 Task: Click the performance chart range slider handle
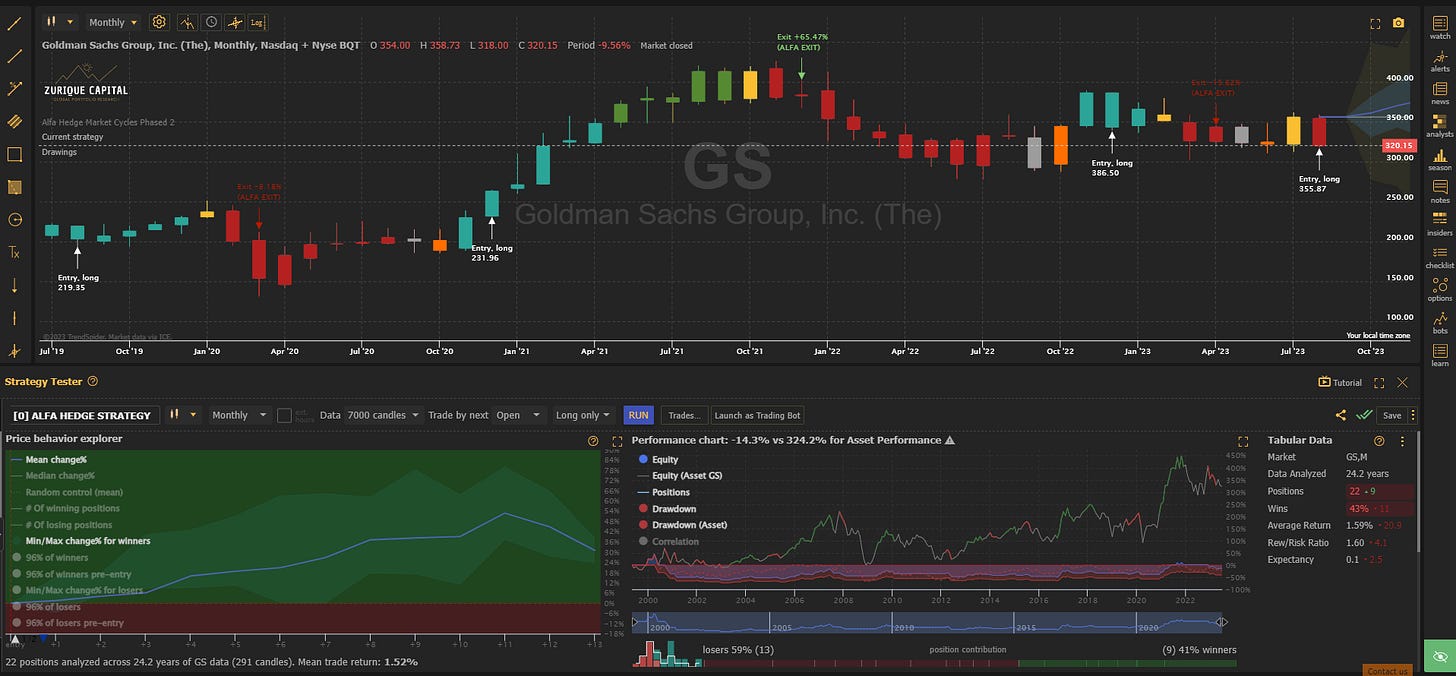coord(1220,622)
